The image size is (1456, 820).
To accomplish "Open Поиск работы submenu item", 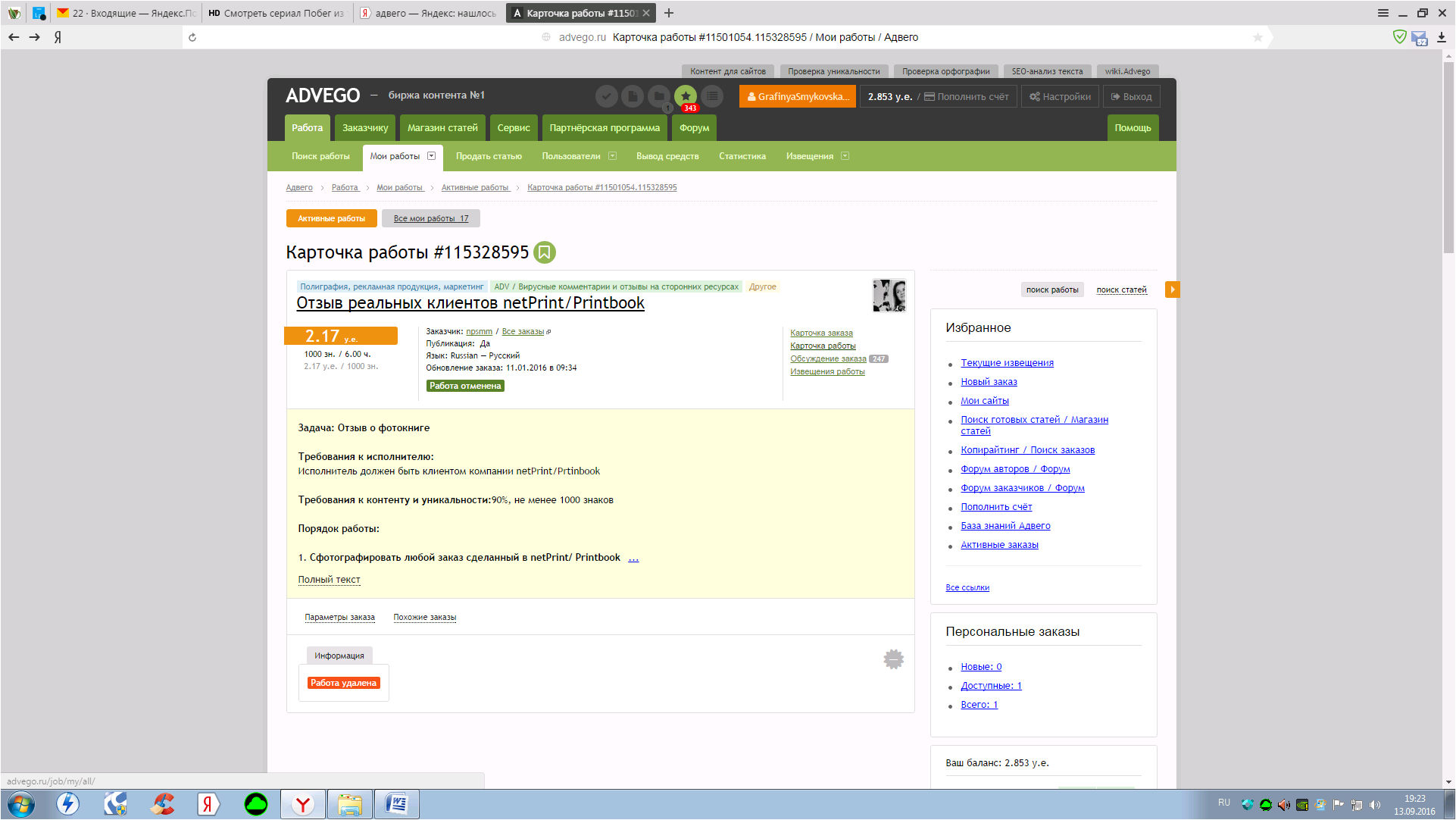I will (x=320, y=156).
